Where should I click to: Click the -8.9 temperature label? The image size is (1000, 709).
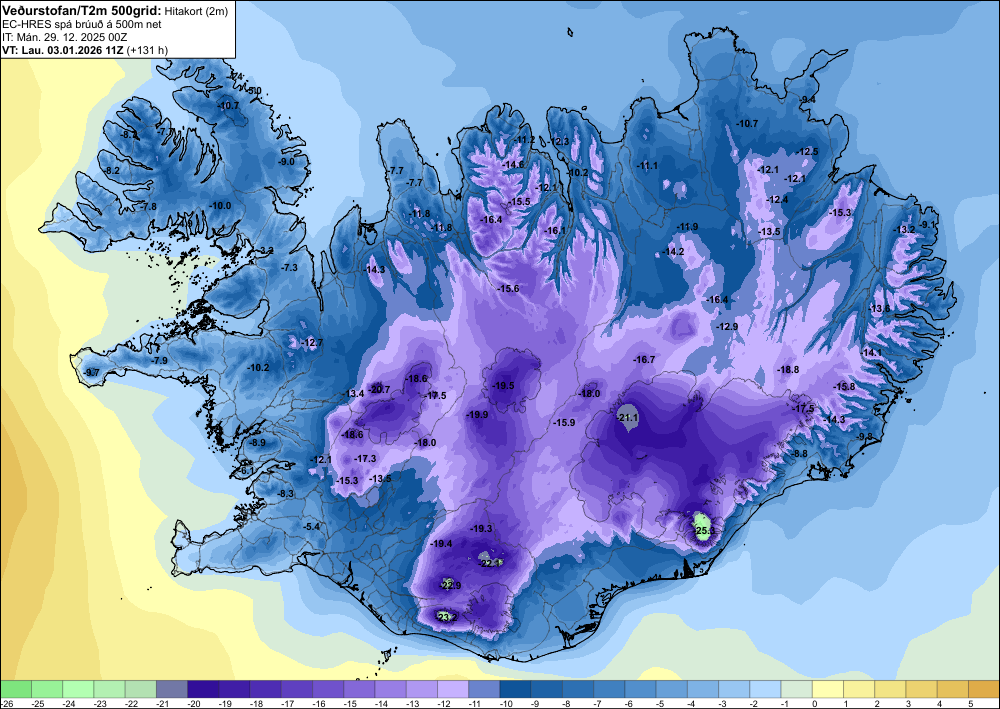pos(258,442)
